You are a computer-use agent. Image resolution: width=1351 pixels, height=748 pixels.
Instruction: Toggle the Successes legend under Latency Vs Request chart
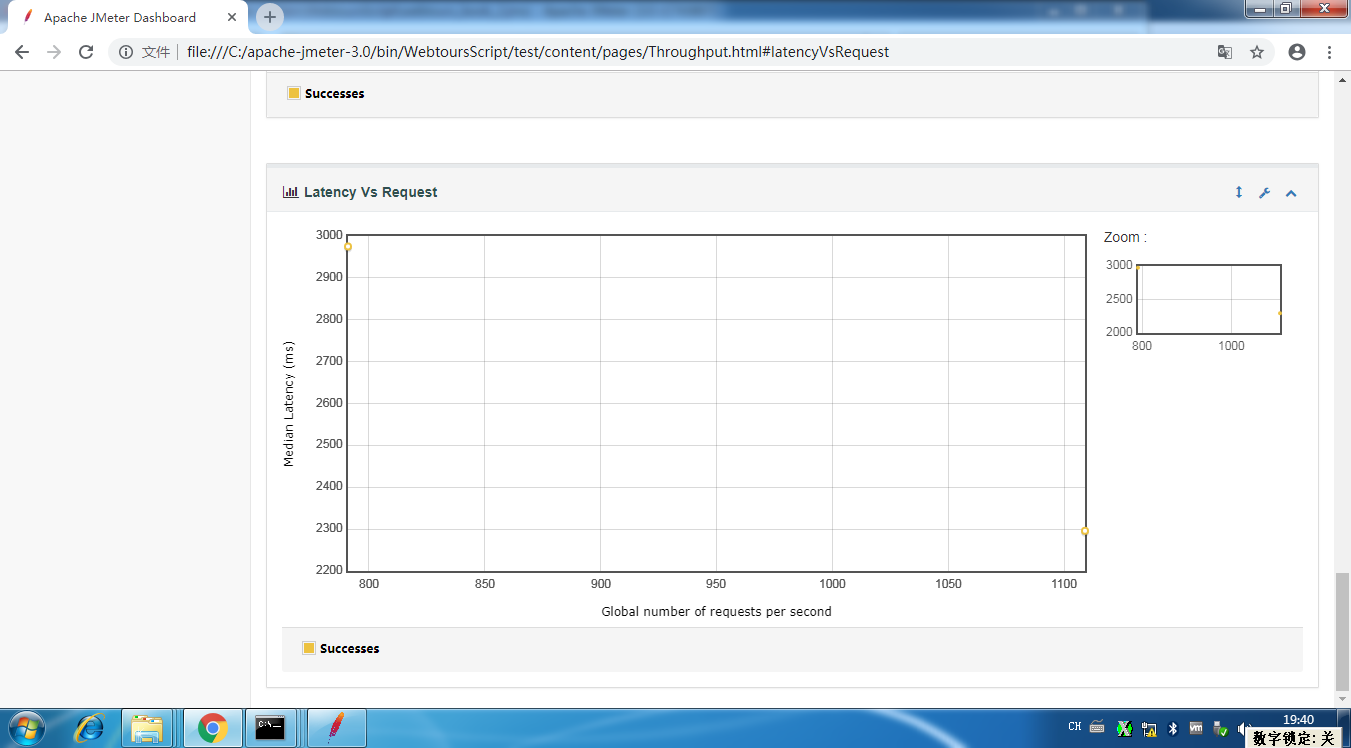tap(340, 648)
